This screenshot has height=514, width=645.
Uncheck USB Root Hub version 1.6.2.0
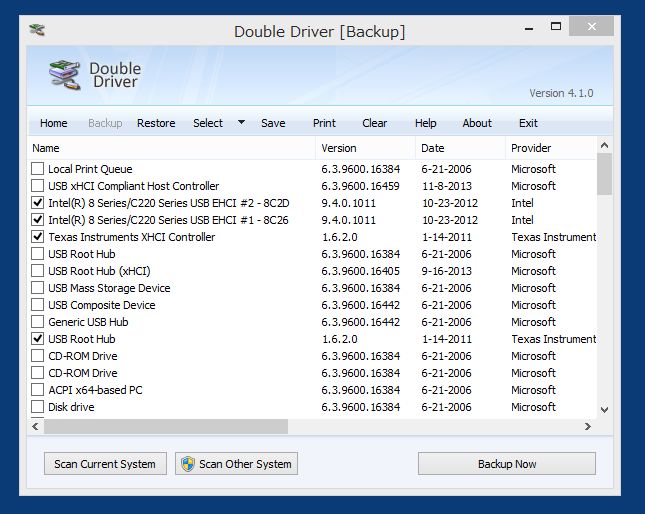[37, 338]
